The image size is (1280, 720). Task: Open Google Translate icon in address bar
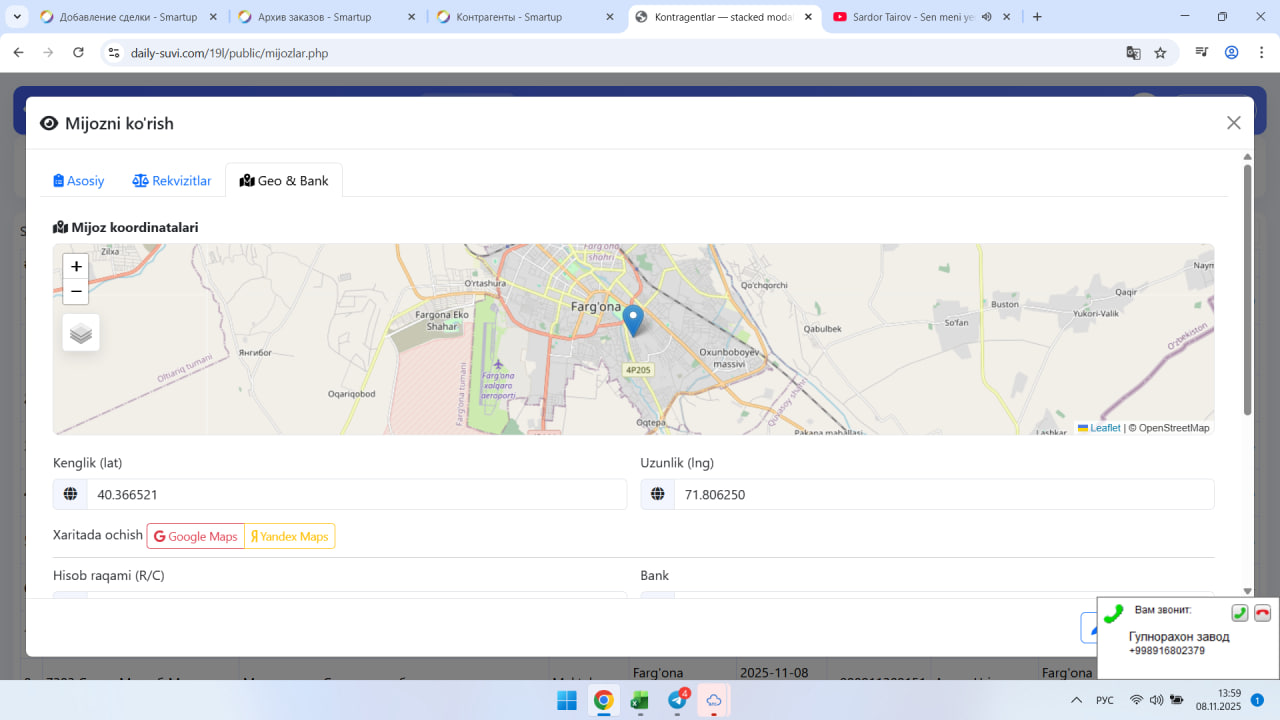point(1133,53)
